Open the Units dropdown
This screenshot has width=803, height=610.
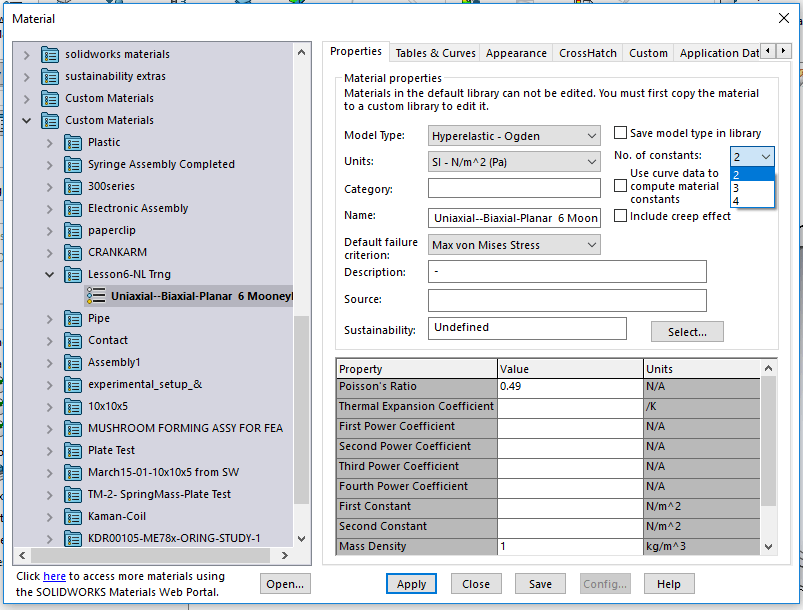click(x=514, y=162)
